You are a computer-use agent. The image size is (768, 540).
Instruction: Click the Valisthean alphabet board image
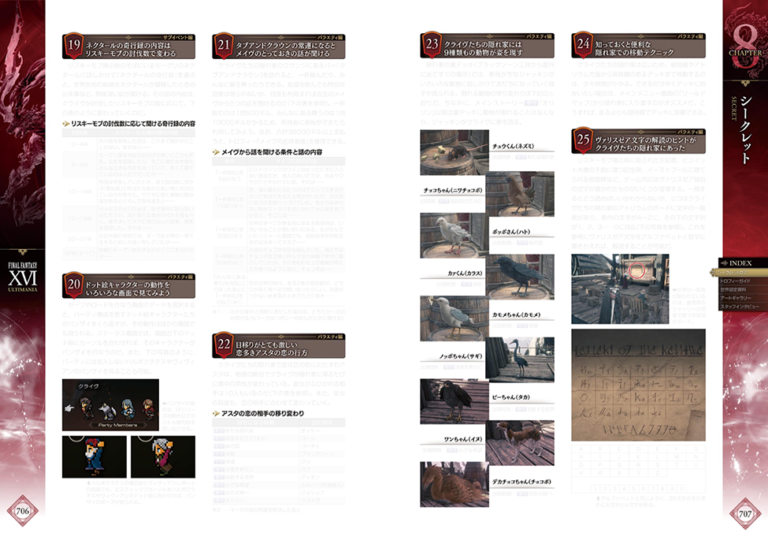639,385
